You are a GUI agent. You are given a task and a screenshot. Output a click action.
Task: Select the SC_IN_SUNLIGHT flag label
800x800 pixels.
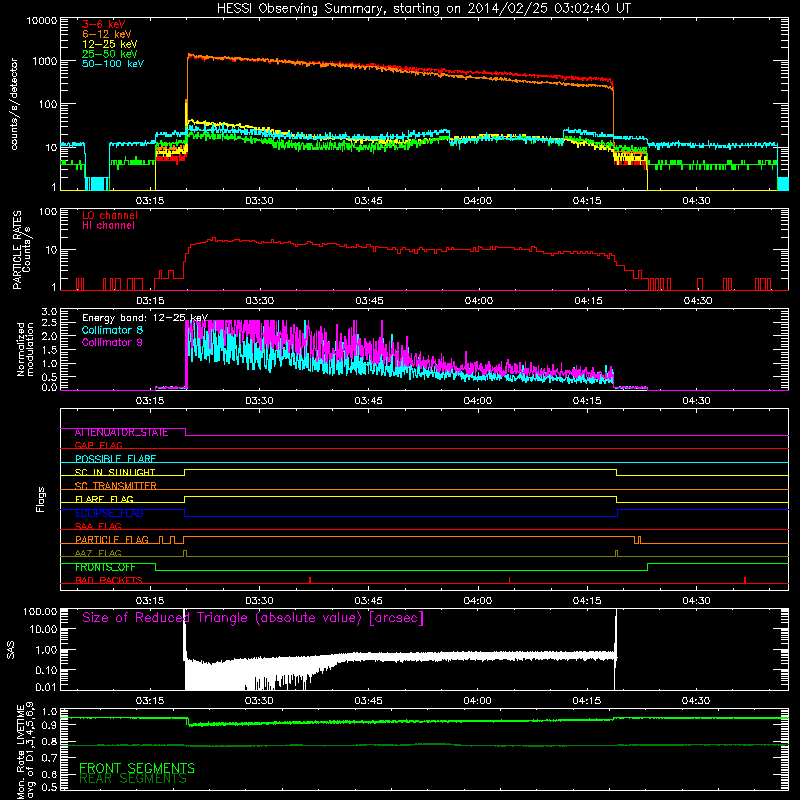[115, 472]
